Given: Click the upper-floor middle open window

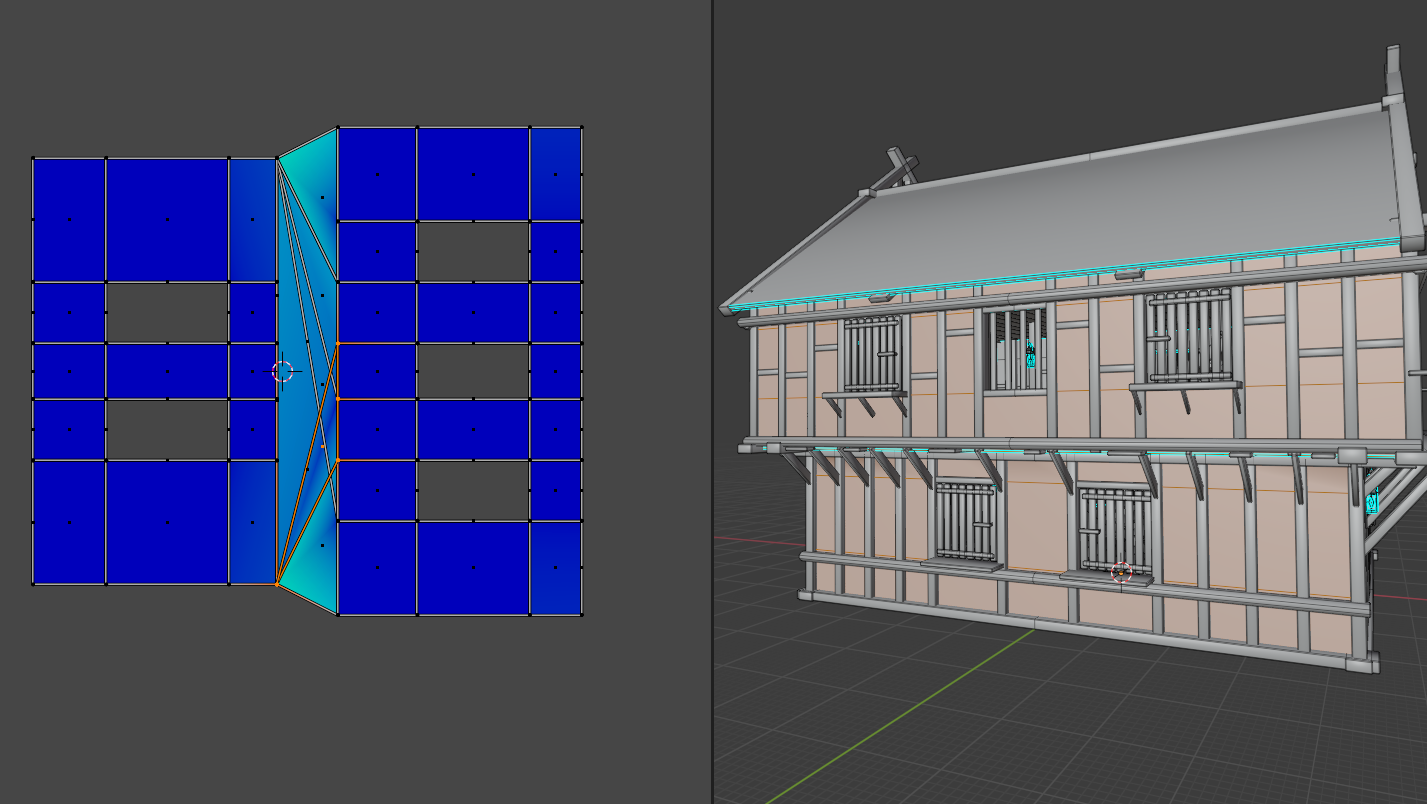Looking at the screenshot, I should click(1014, 349).
